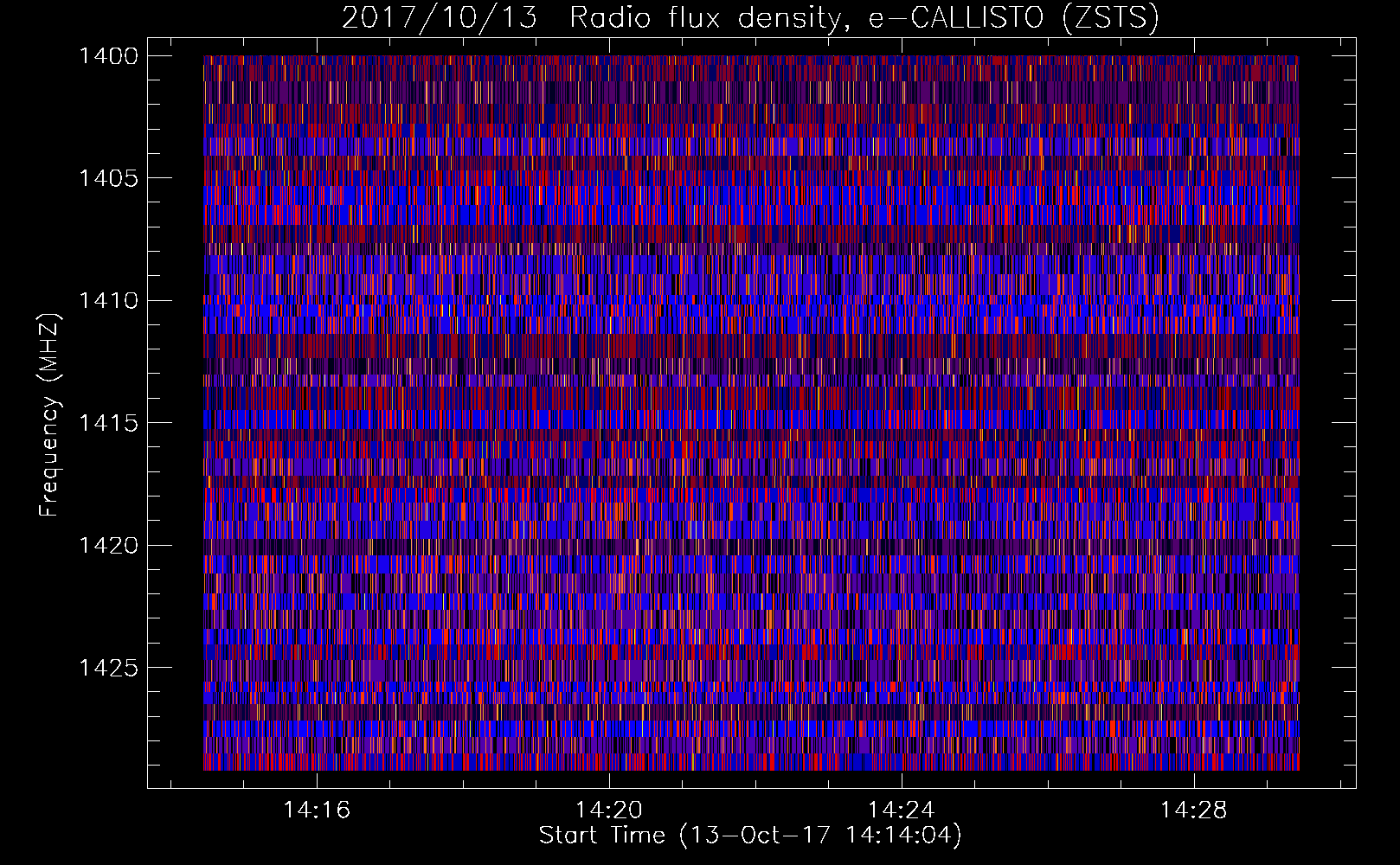Click the 1400 frequency tick label
1400x865 pixels.
[x=108, y=56]
